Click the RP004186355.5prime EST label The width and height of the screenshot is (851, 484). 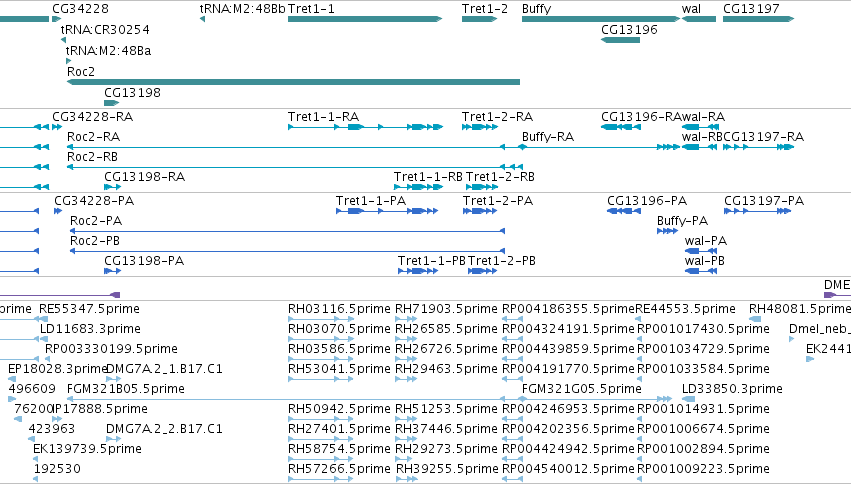coord(568,309)
